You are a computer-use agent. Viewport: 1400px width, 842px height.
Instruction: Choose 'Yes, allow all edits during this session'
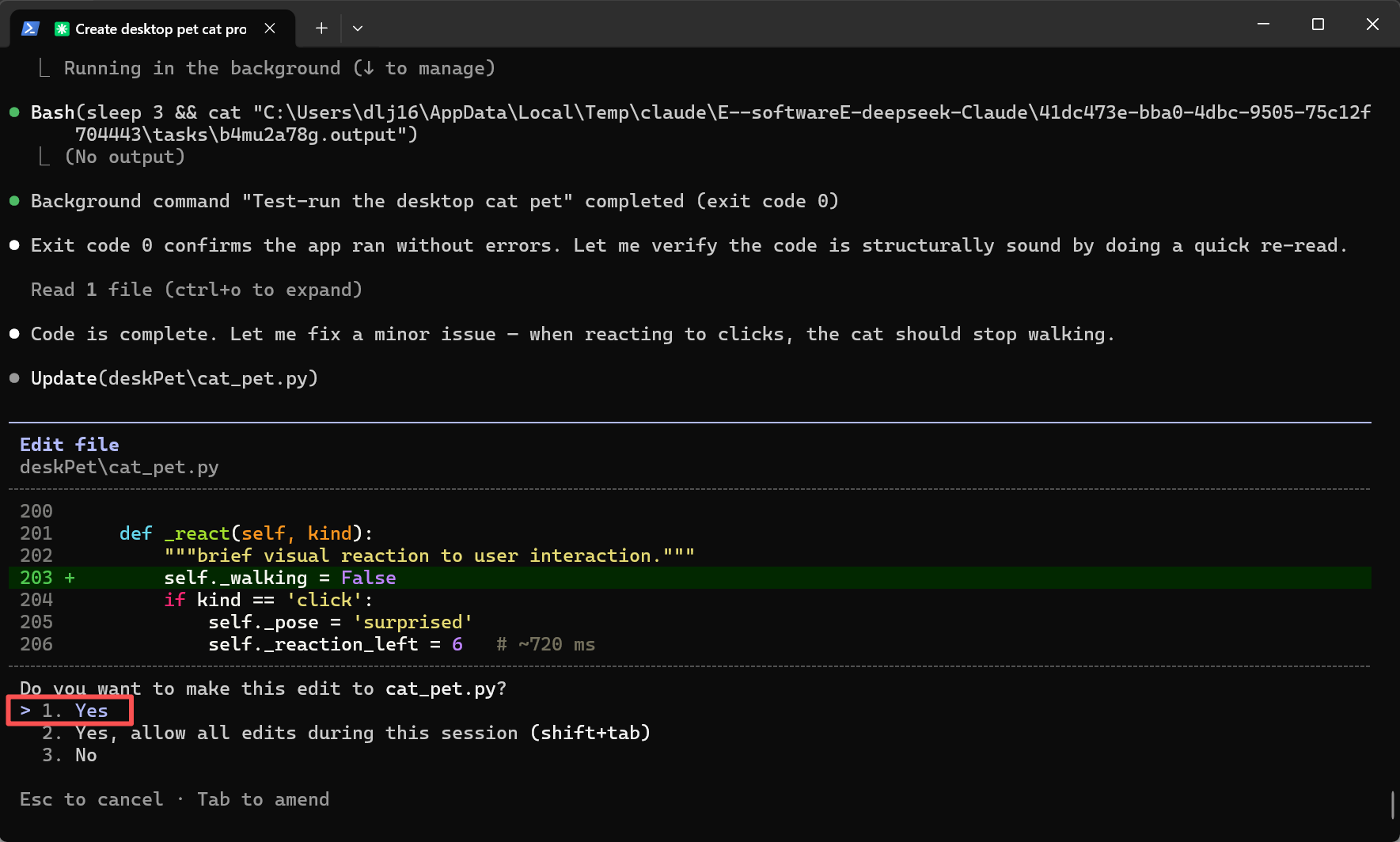click(347, 733)
